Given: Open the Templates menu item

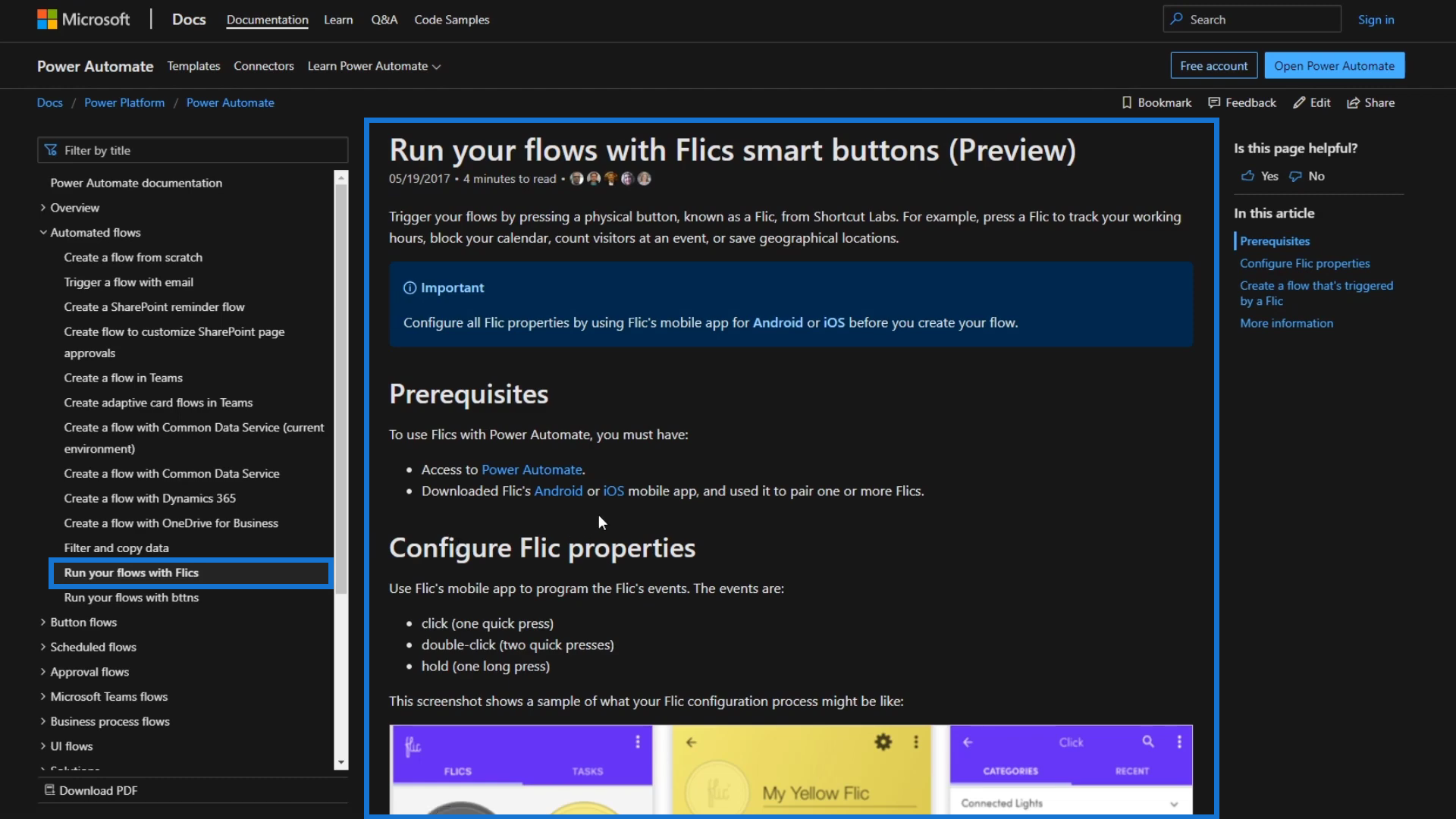Looking at the screenshot, I should pos(193,66).
